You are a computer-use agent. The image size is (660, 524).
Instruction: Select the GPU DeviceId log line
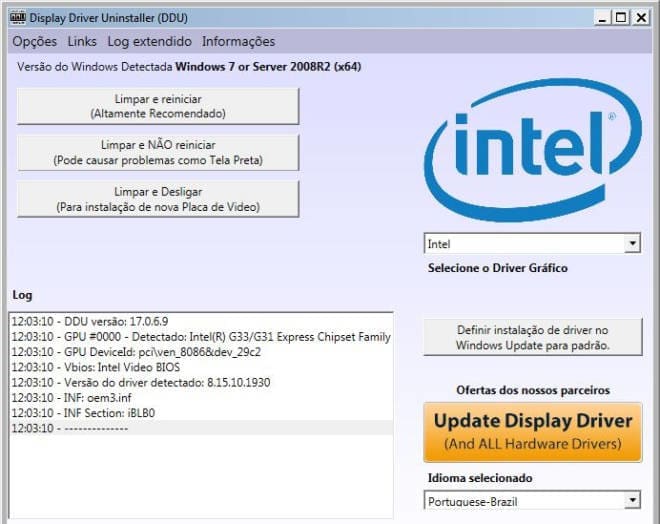click(201, 352)
